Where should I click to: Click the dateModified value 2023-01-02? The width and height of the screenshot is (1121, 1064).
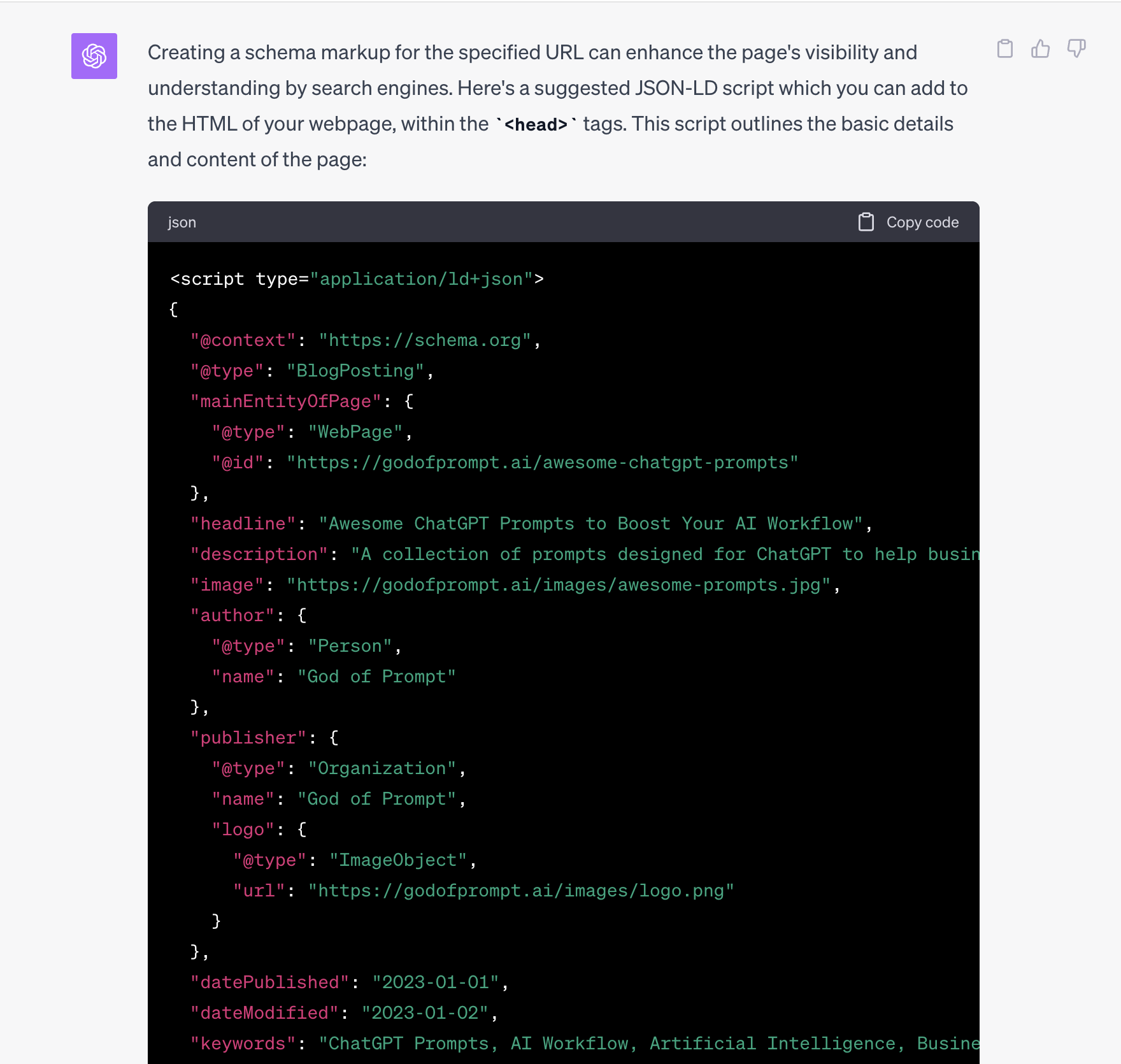click(425, 1013)
